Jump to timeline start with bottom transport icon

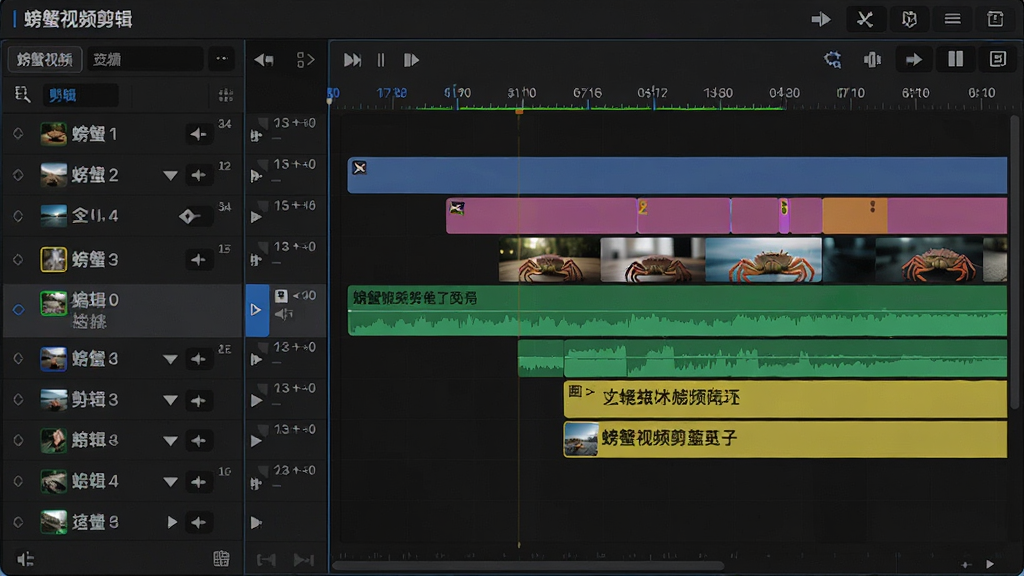(266, 560)
